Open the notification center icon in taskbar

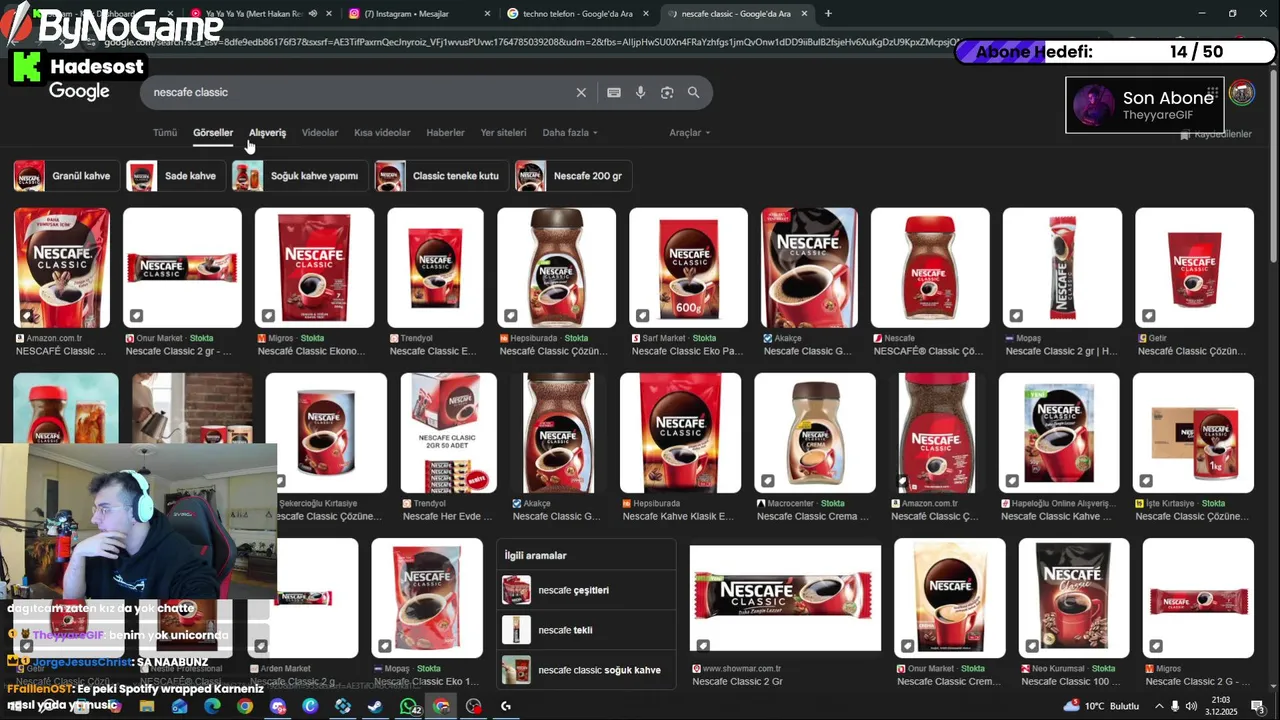[1258, 706]
